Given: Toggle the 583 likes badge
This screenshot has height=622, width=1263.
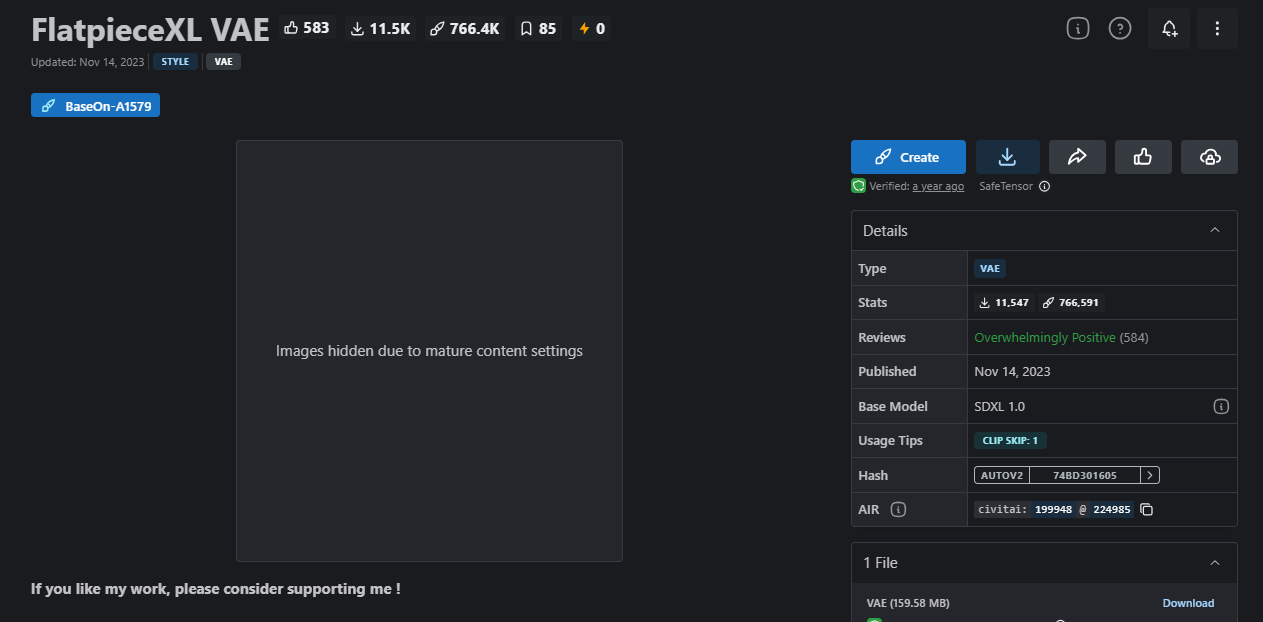Looking at the screenshot, I should [307, 28].
